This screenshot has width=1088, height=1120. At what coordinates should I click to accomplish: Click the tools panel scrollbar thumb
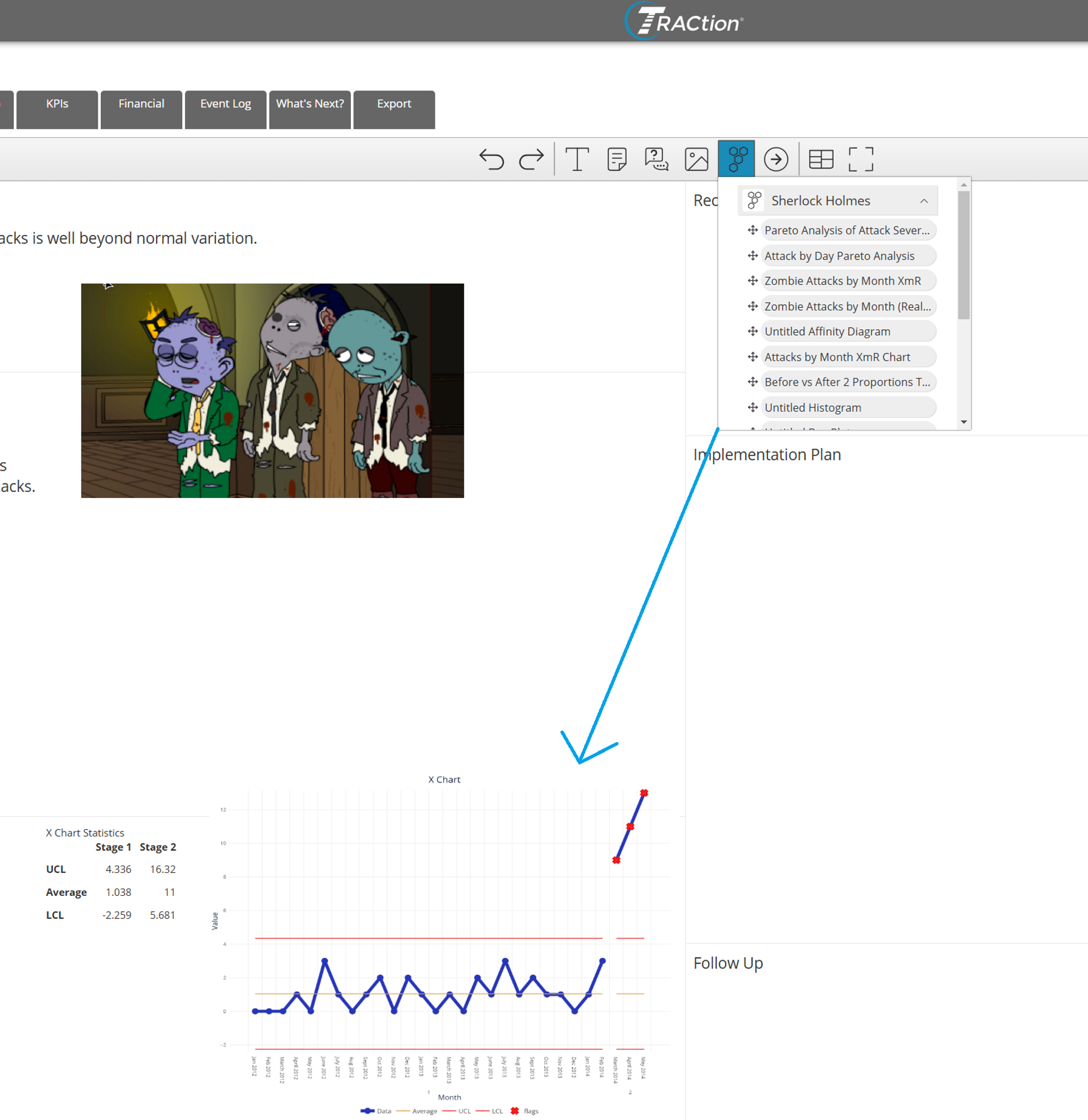[x=964, y=255]
